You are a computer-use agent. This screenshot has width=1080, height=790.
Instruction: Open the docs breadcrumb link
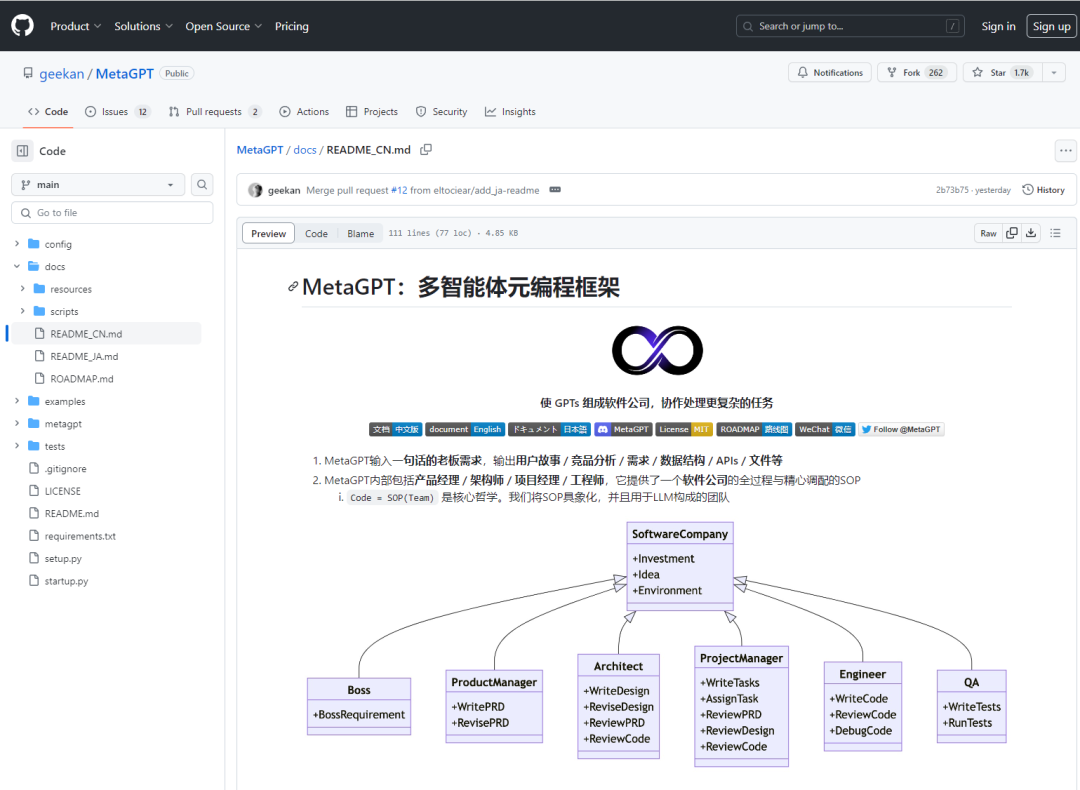click(304, 149)
